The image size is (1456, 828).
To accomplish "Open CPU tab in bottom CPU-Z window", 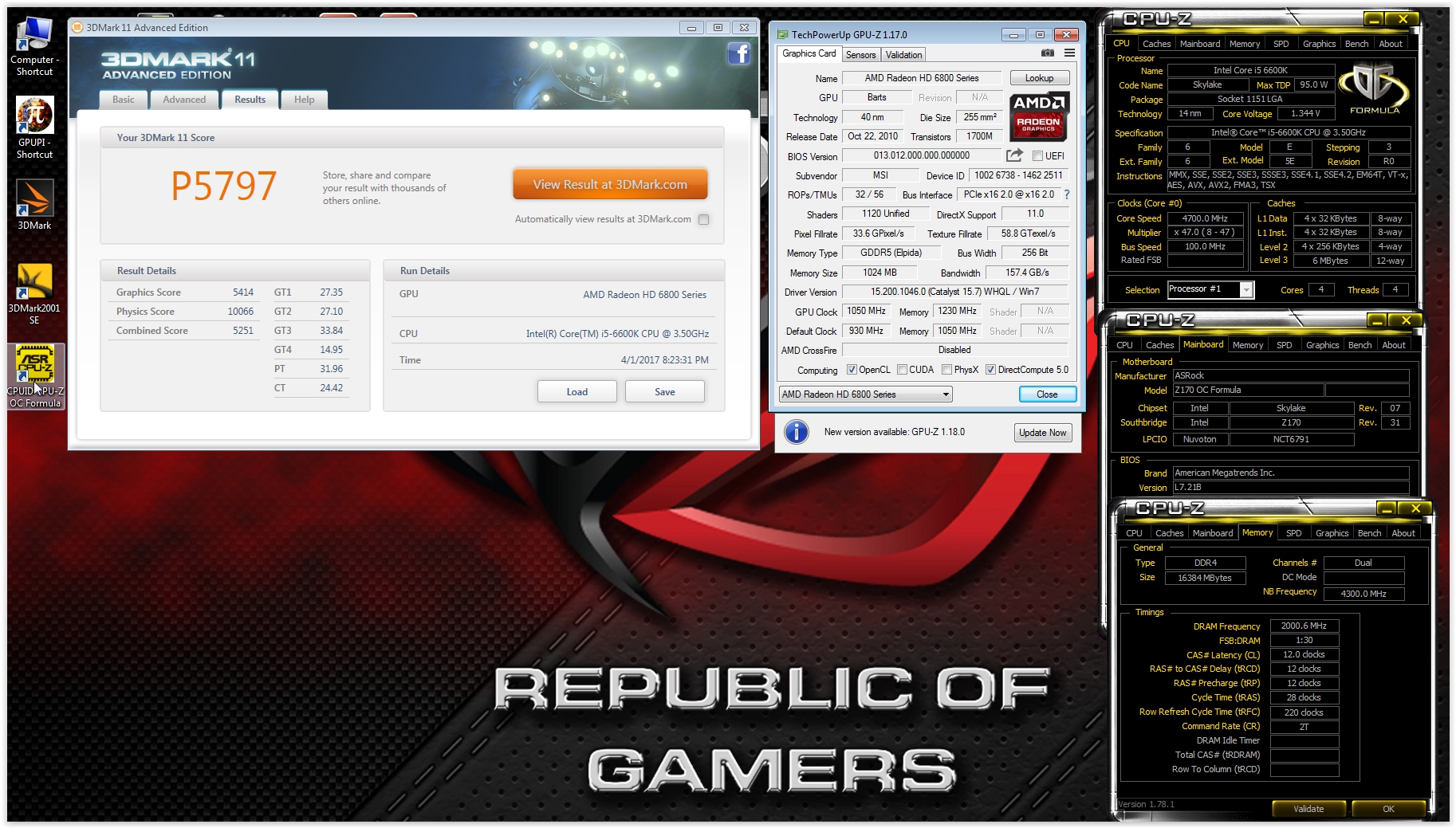I will pos(1134,533).
